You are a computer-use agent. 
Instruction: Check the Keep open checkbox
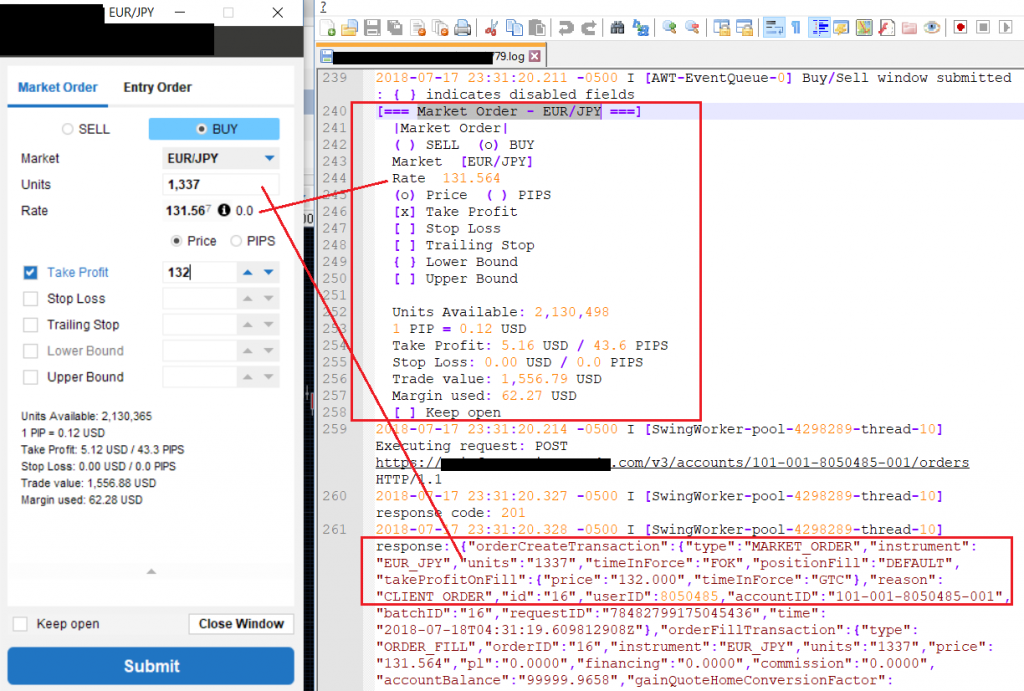coord(20,624)
